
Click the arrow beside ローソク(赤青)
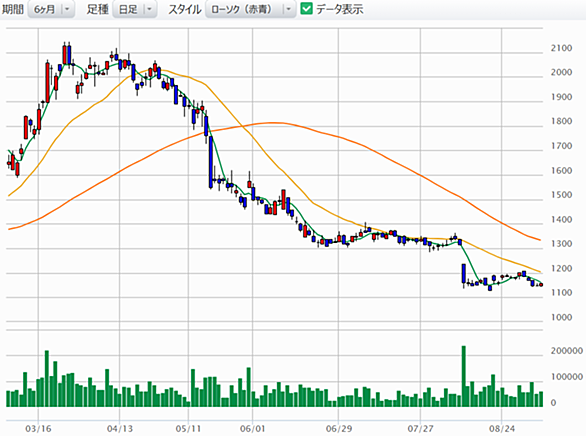289,9
